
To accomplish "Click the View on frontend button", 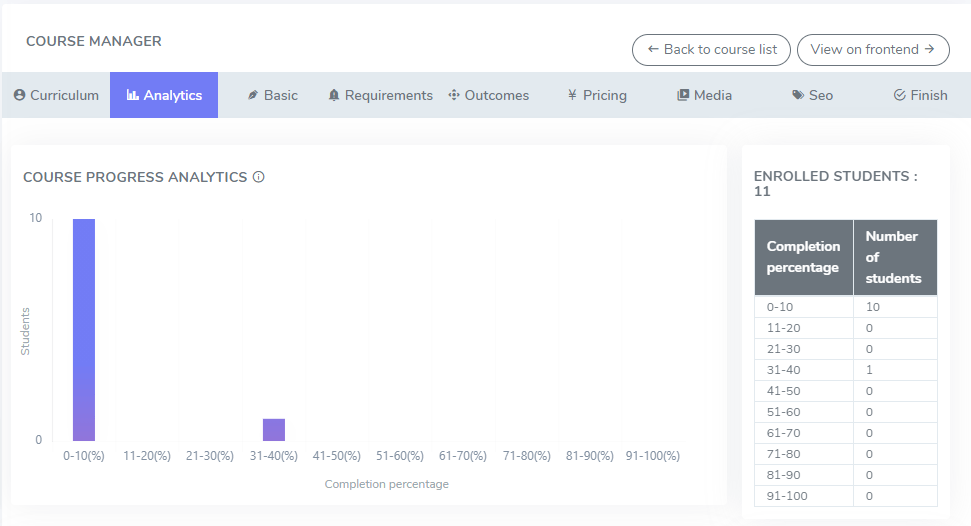I will [872, 49].
